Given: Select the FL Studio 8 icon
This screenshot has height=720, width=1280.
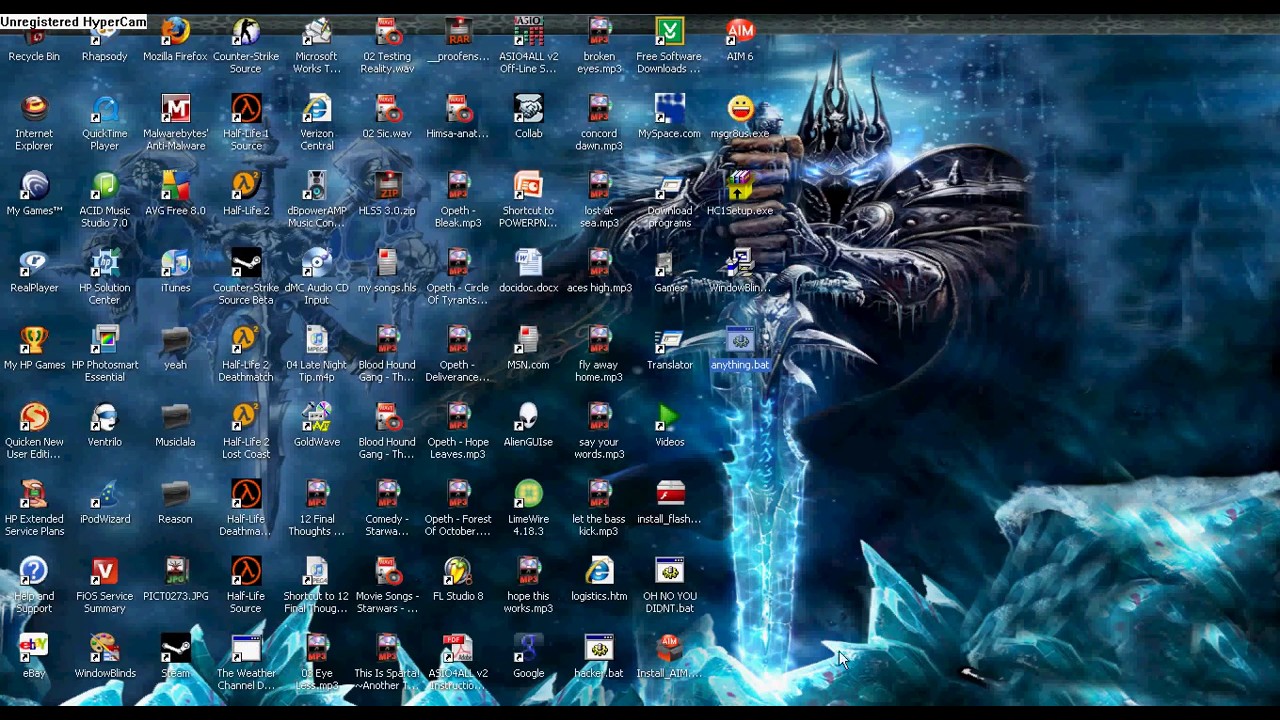Looking at the screenshot, I should click(458, 578).
